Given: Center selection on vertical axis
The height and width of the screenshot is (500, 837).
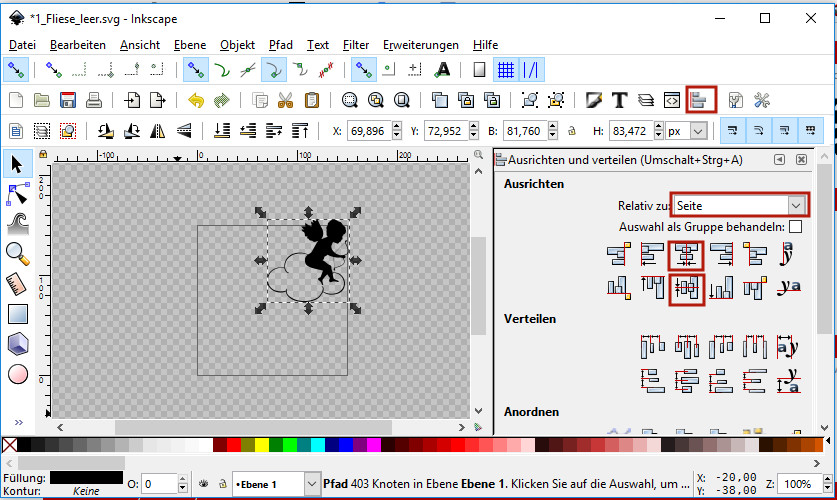Looking at the screenshot, I should pyautogui.click(x=687, y=255).
